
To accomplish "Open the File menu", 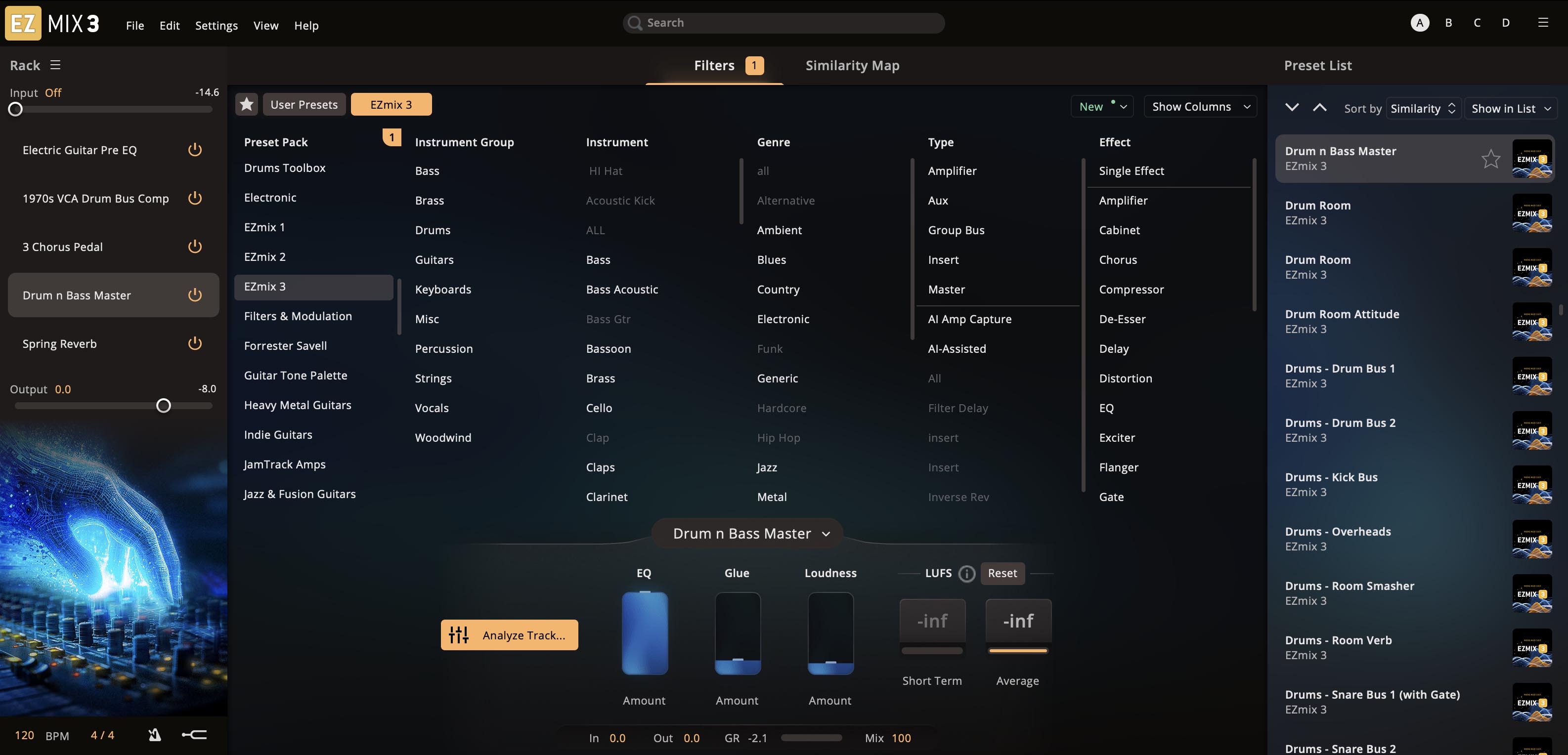I will tap(135, 26).
